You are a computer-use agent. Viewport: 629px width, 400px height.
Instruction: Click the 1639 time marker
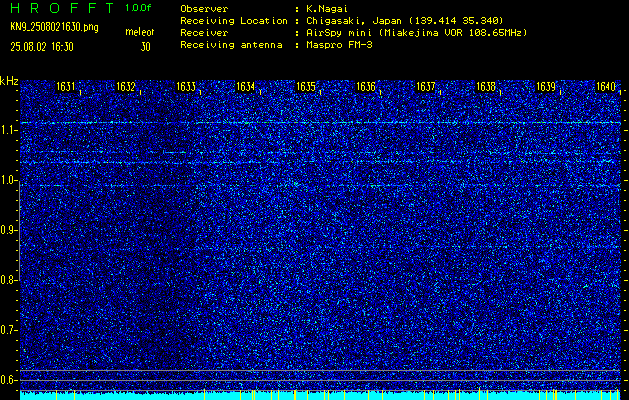click(x=546, y=87)
